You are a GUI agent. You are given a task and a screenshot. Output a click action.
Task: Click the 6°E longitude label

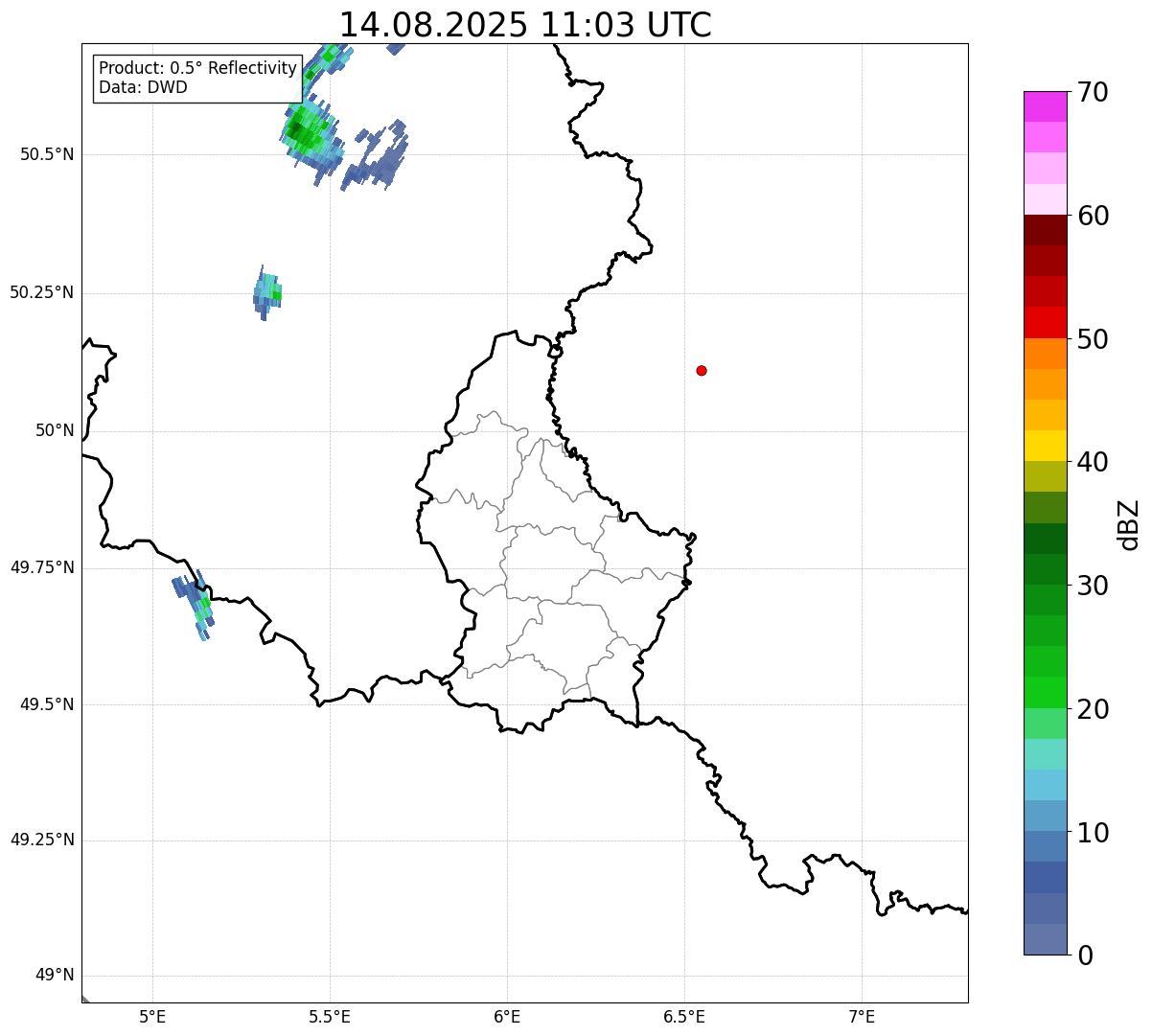click(507, 1016)
